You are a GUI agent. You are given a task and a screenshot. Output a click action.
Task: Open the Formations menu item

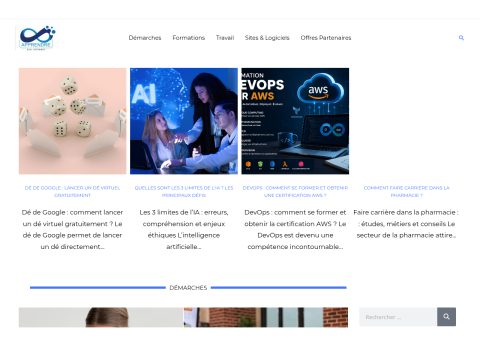point(189,38)
